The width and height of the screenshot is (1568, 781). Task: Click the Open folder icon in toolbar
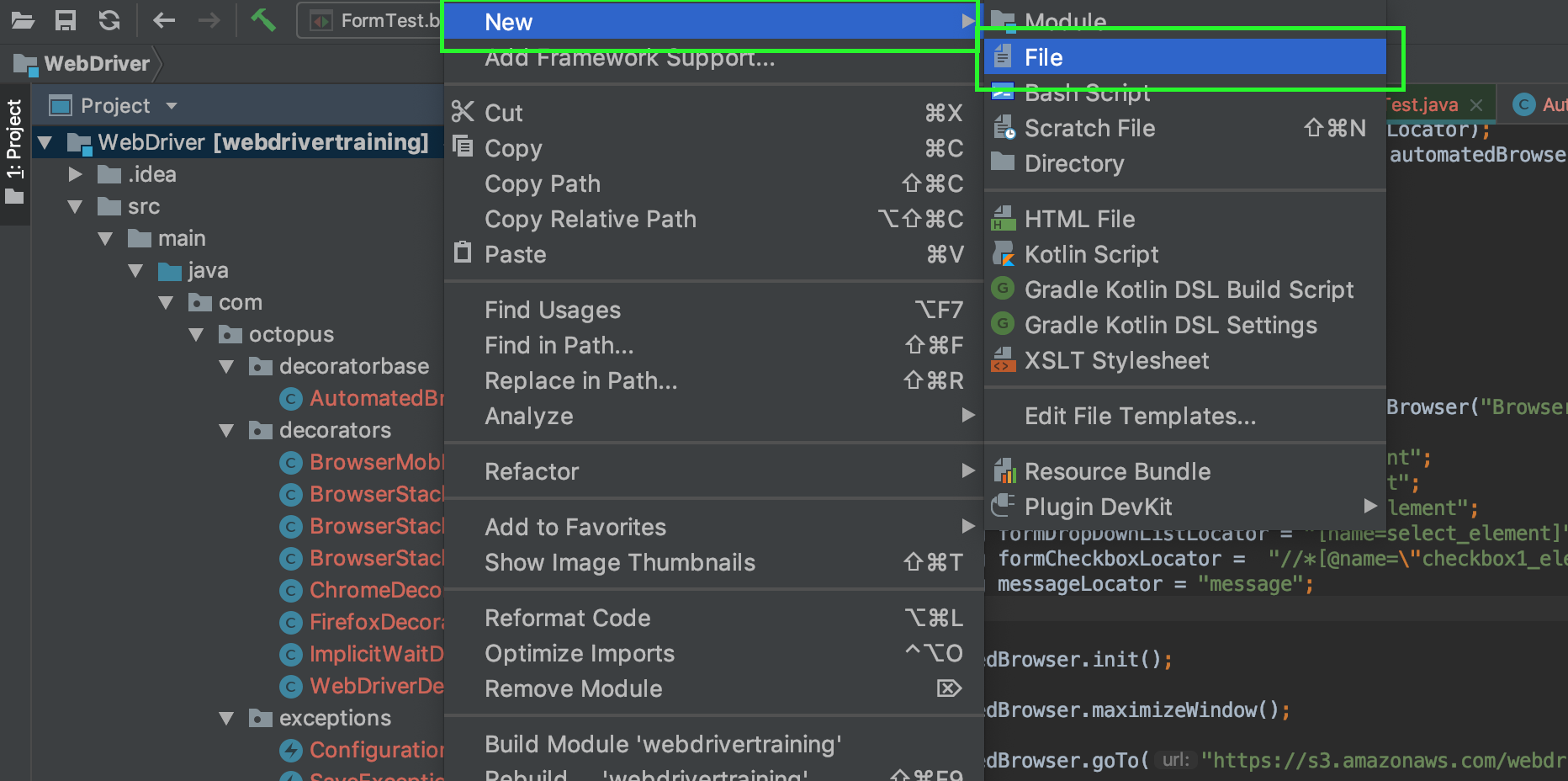coord(23,20)
